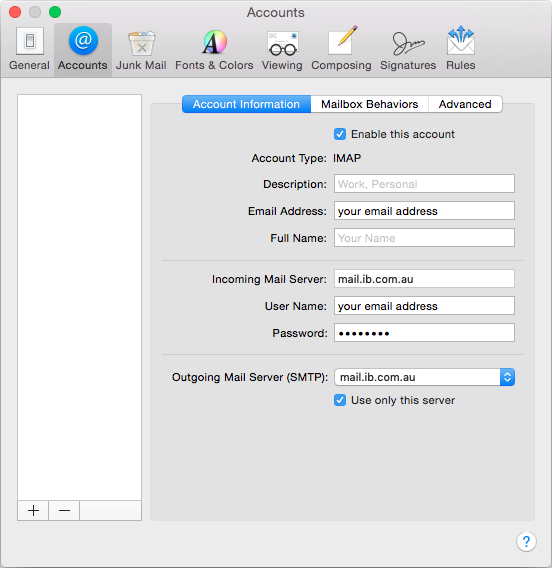Select the Account Information tab

(246, 104)
